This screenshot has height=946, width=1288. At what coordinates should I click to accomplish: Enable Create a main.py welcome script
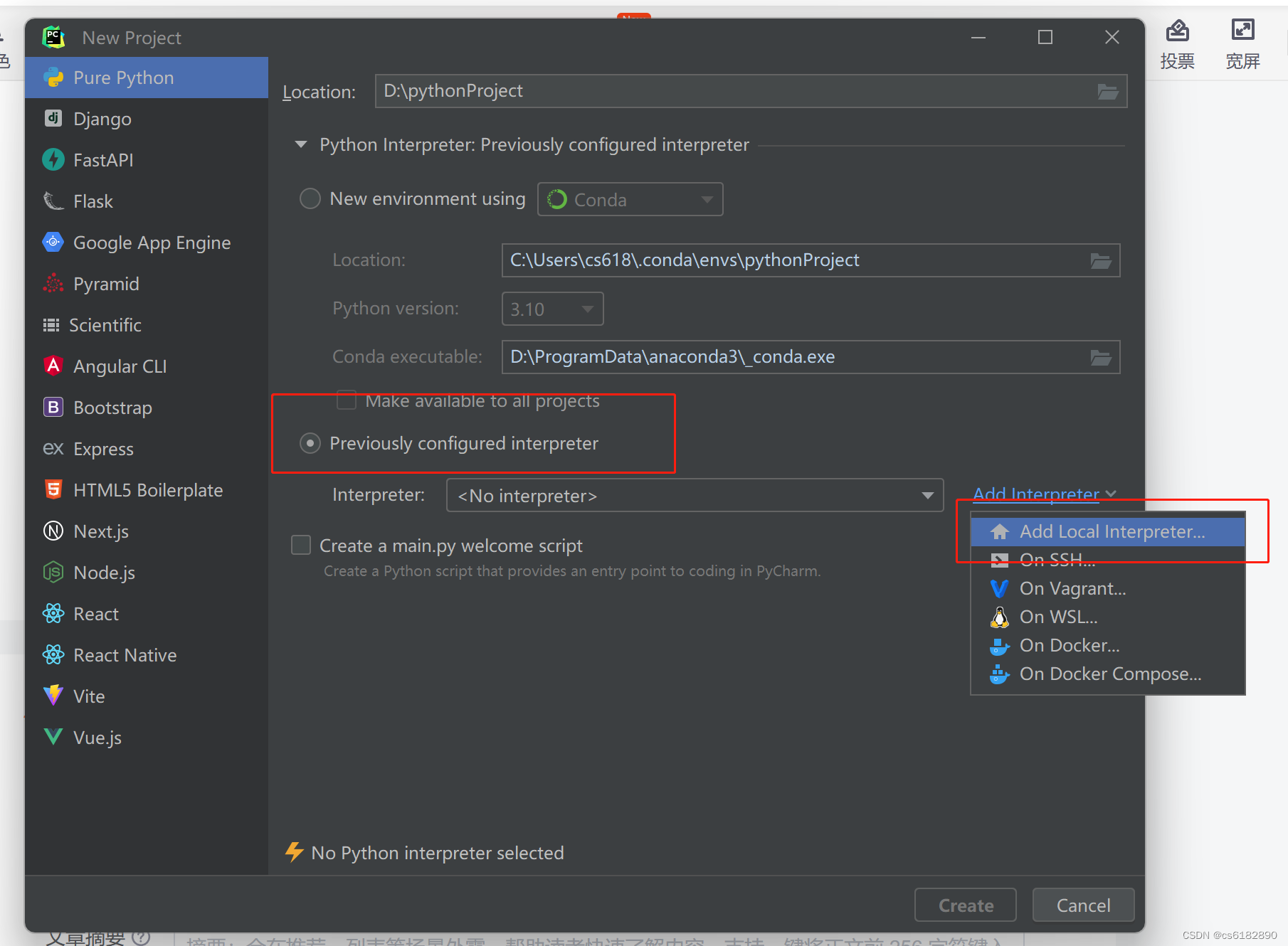pyautogui.click(x=301, y=546)
